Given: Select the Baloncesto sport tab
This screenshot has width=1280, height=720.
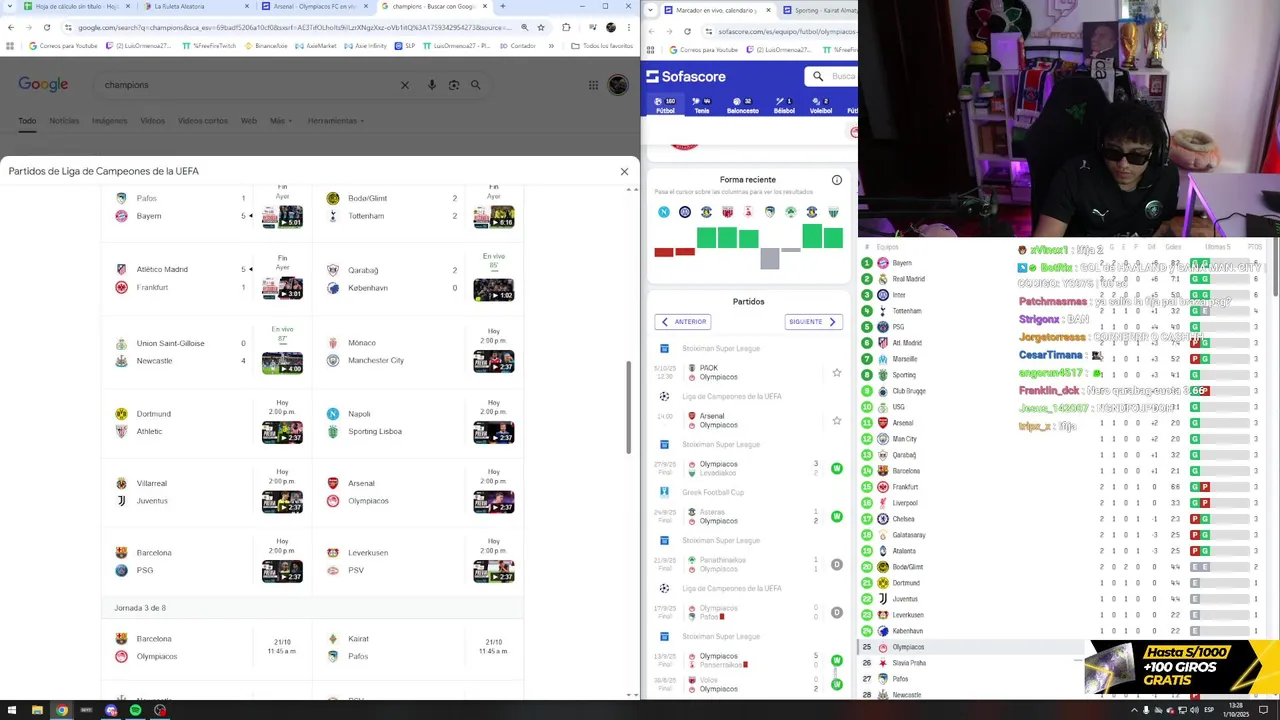Looking at the screenshot, I should [743, 105].
